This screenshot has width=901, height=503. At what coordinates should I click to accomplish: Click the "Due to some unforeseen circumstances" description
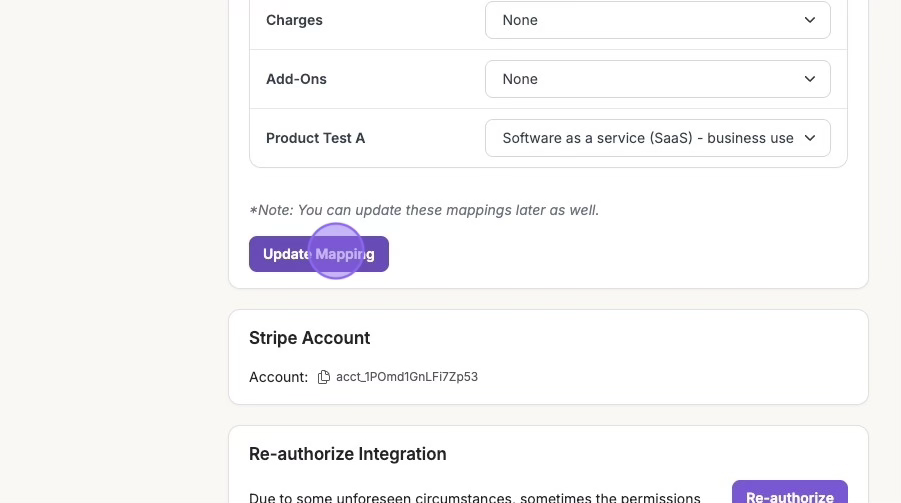point(474,497)
